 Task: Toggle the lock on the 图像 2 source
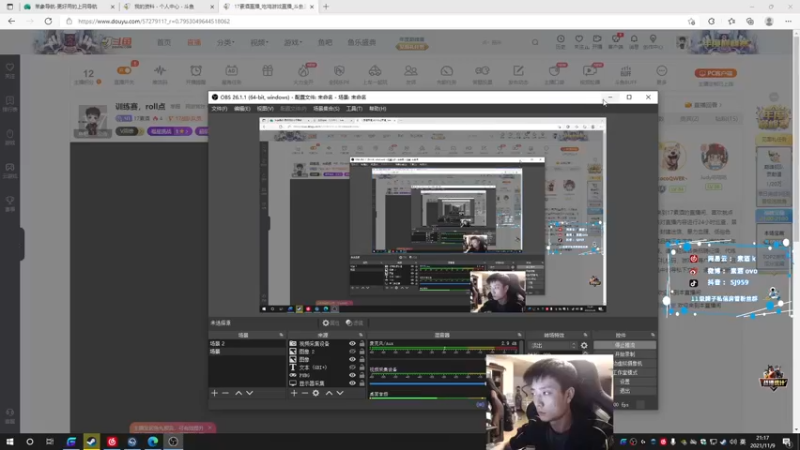click(x=362, y=352)
